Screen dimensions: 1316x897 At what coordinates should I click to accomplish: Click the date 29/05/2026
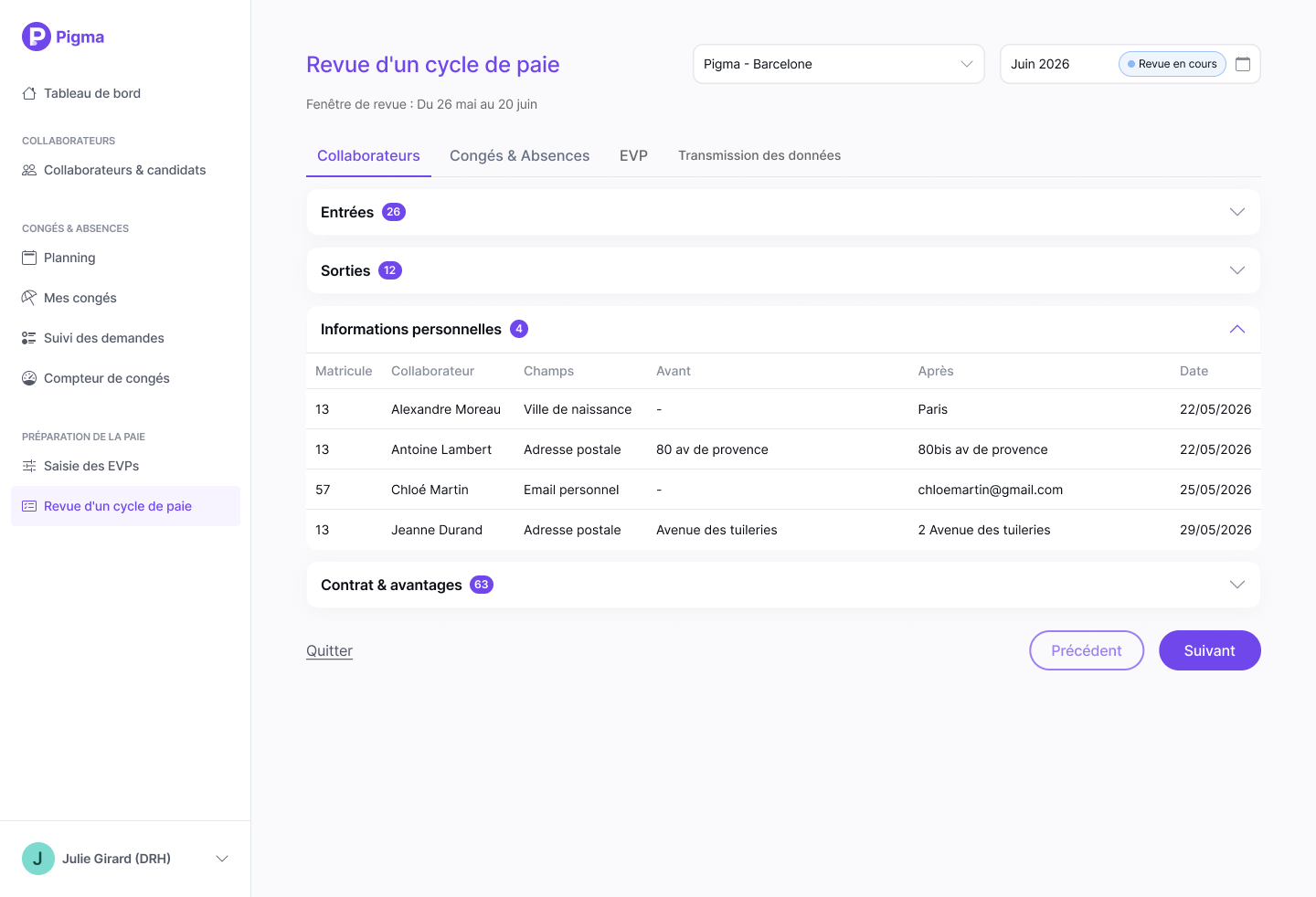(x=1215, y=530)
